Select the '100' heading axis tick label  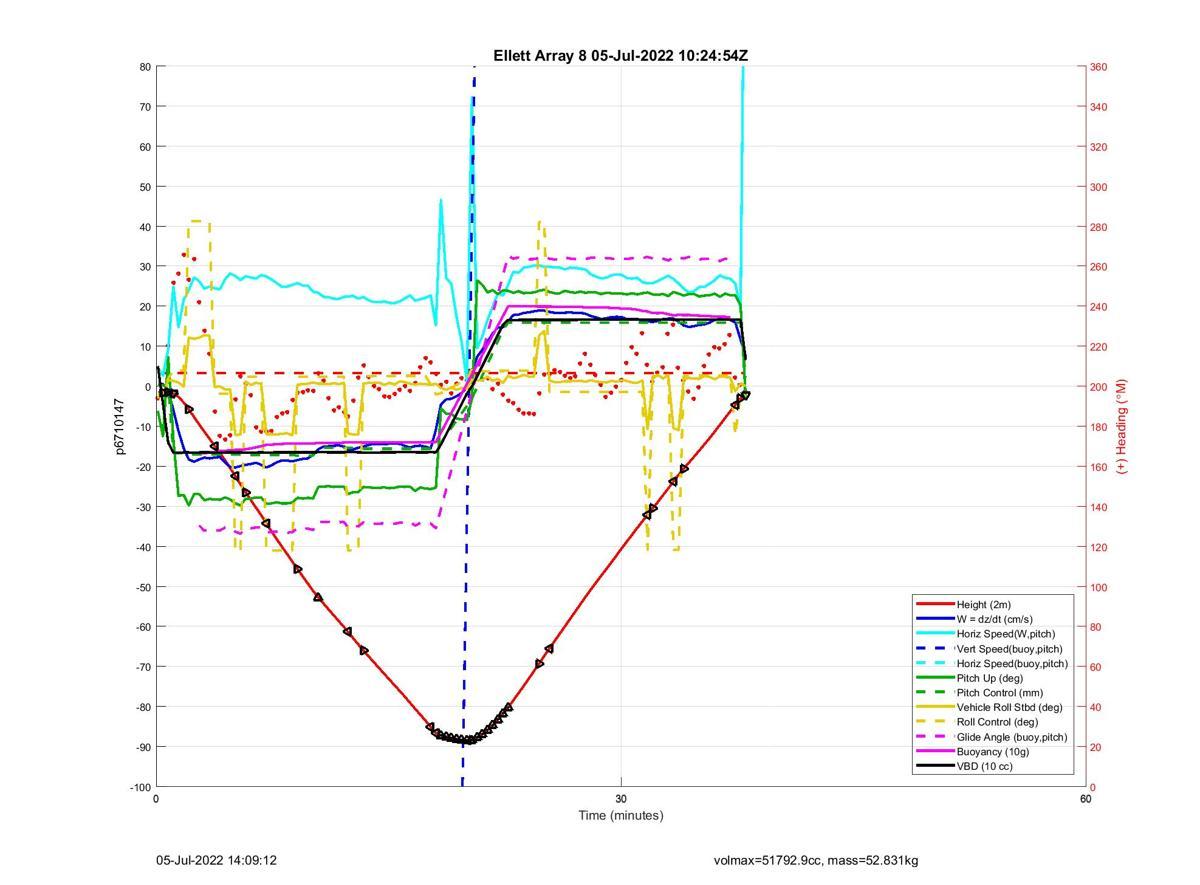pyautogui.click(x=1099, y=588)
